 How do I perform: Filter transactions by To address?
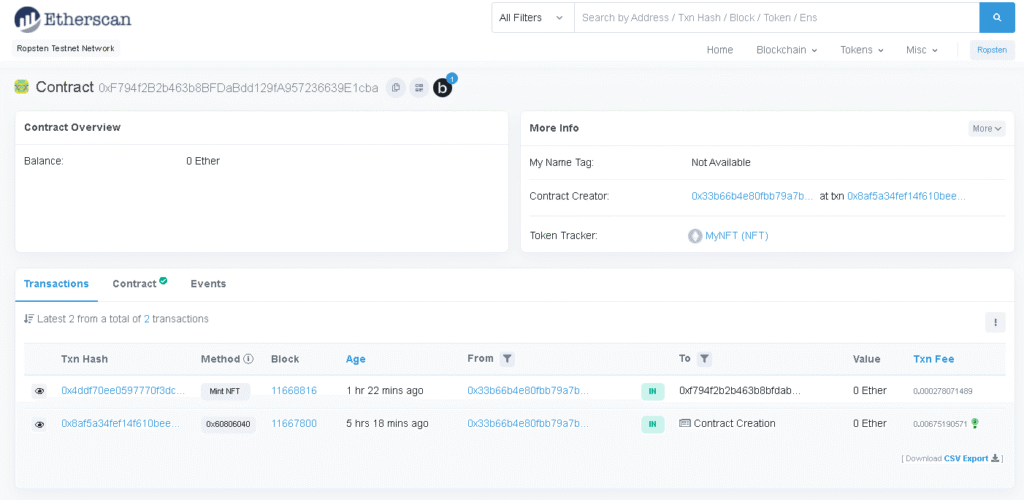pos(704,358)
